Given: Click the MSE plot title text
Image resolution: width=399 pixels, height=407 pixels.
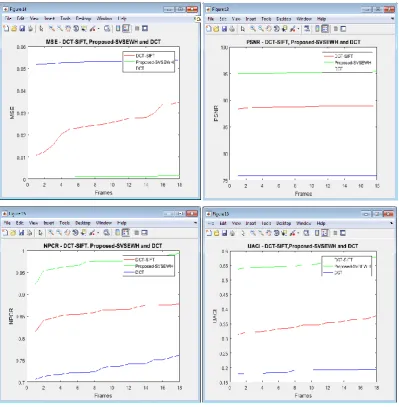Looking at the screenshot, I should click(x=103, y=42).
